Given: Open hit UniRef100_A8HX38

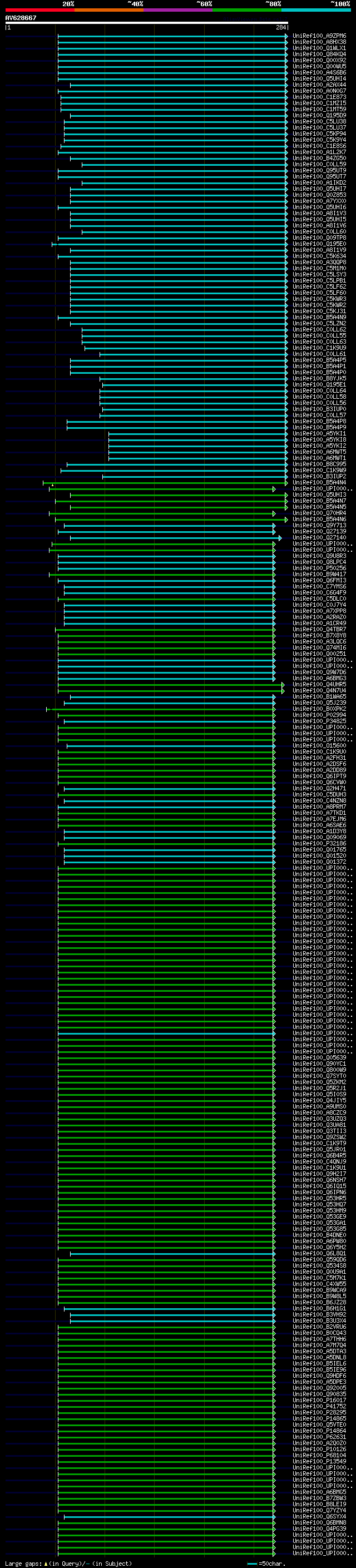Looking at the screenshot, I should coord(319,42).
